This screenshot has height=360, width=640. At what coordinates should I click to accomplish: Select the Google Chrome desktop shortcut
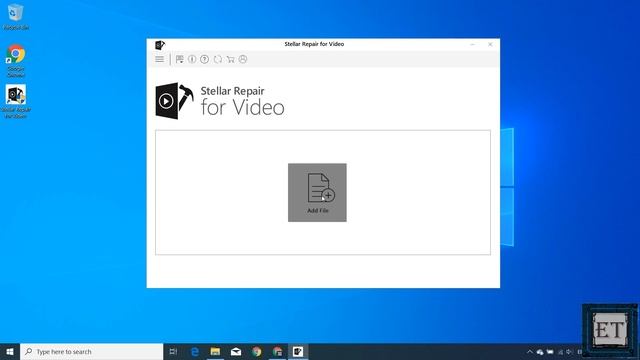point(16,61)
